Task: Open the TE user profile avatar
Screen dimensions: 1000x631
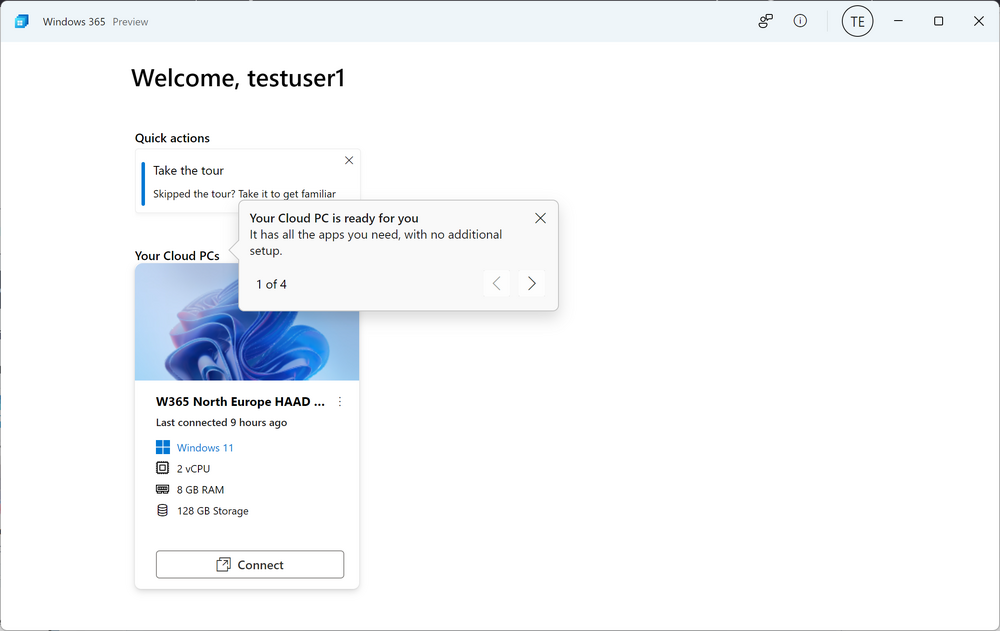Action: (857, 22)
